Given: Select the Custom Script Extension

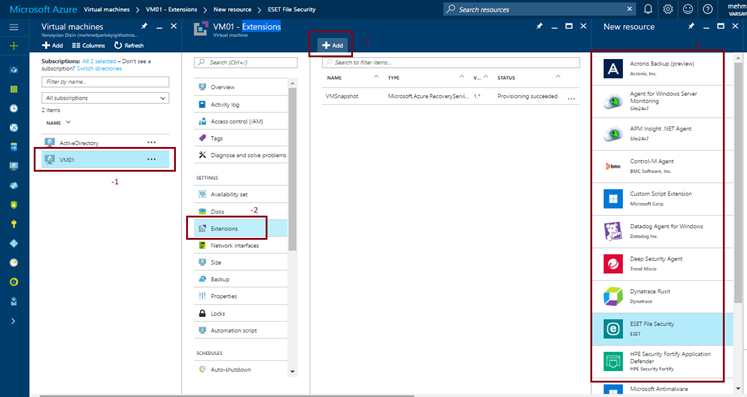Looking at the screenshot, I should point(662,199).
